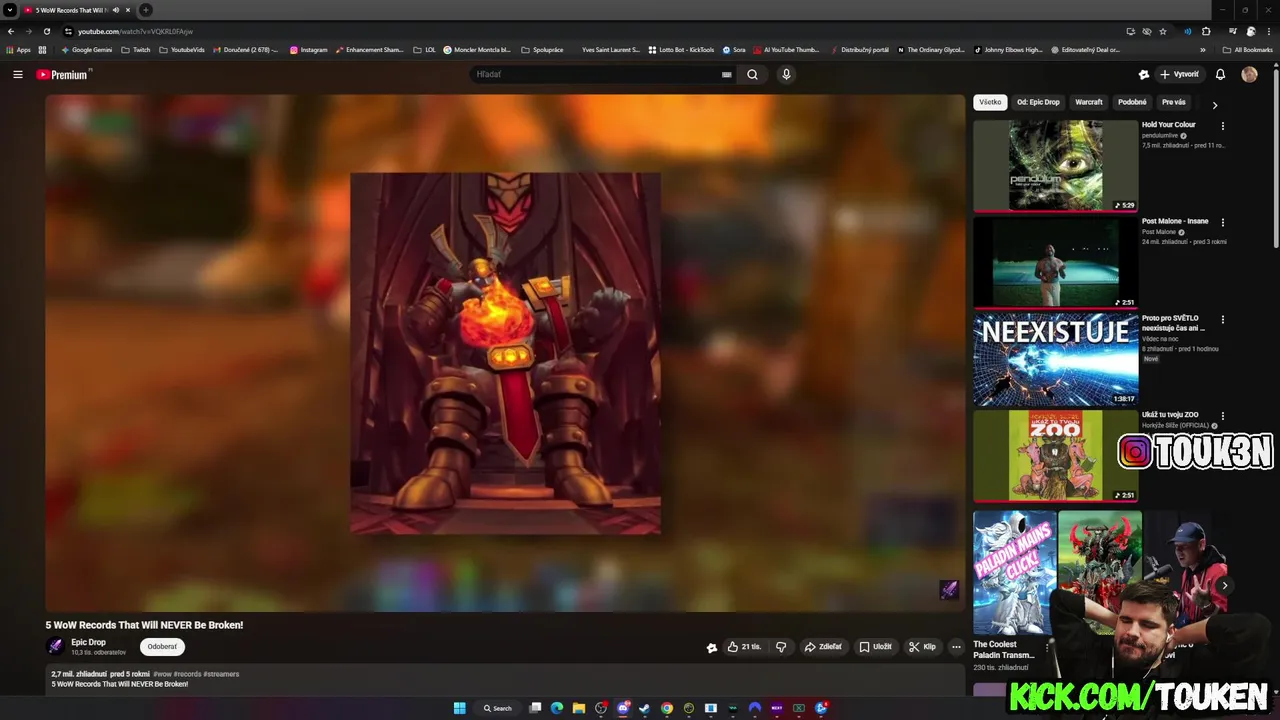Open the account avatar menu
This screenshot has width=1280, height=720.
click(x=1249, y=74)
